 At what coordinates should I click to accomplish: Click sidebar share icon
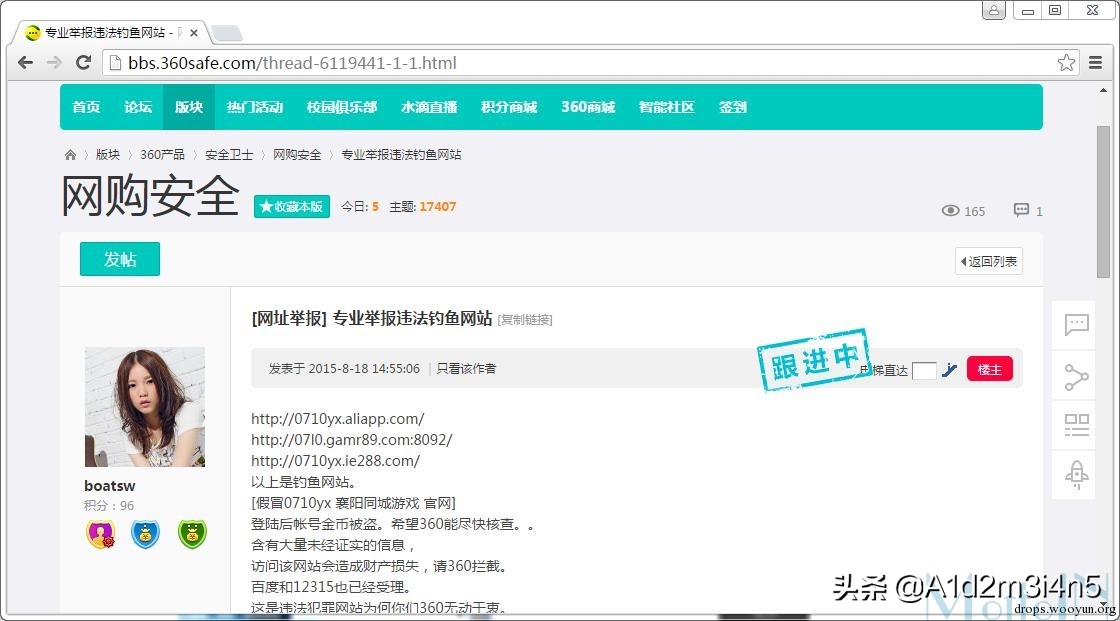pyautogui.click(x=1076, y=377)
